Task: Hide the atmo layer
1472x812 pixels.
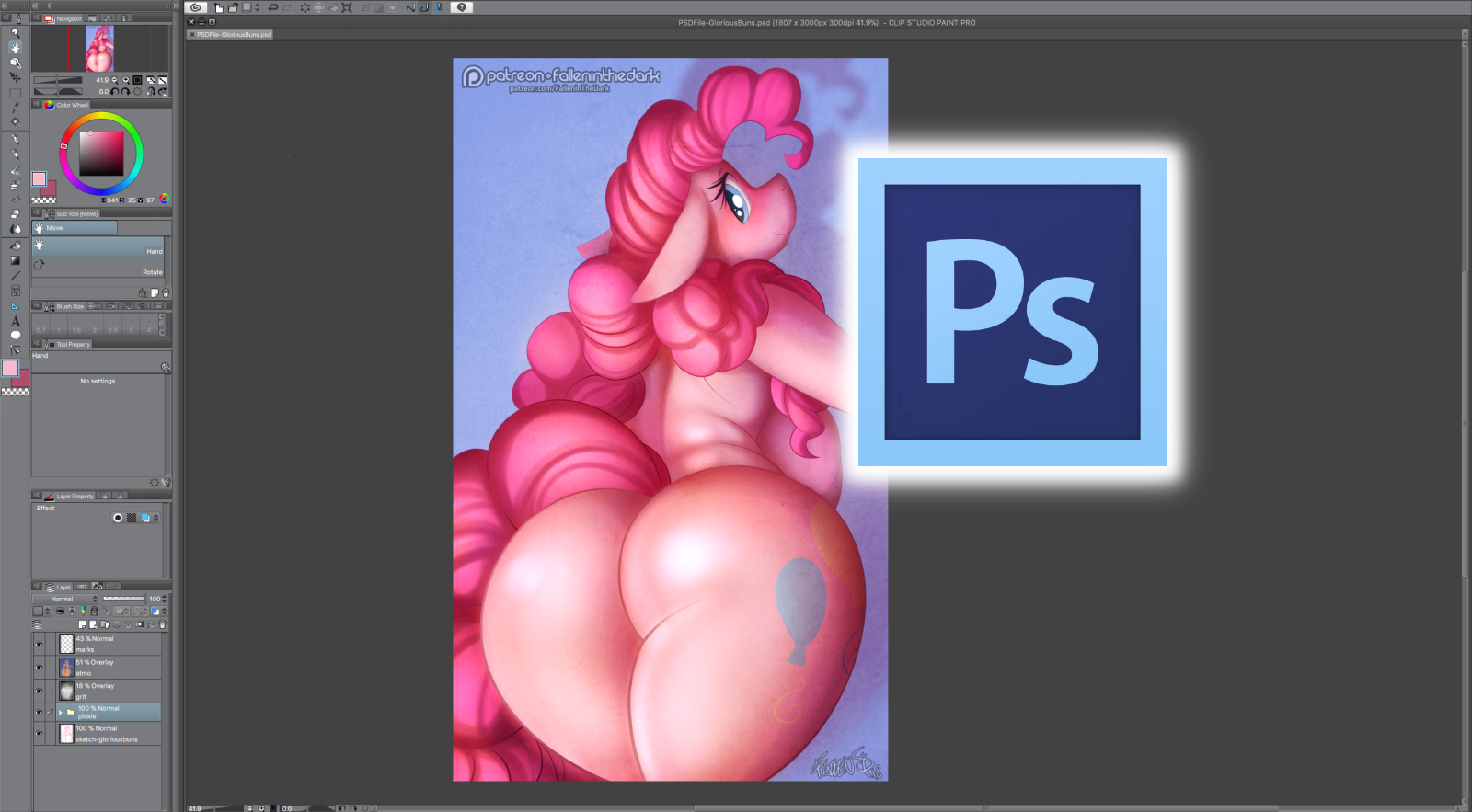Action: [39, 668]
